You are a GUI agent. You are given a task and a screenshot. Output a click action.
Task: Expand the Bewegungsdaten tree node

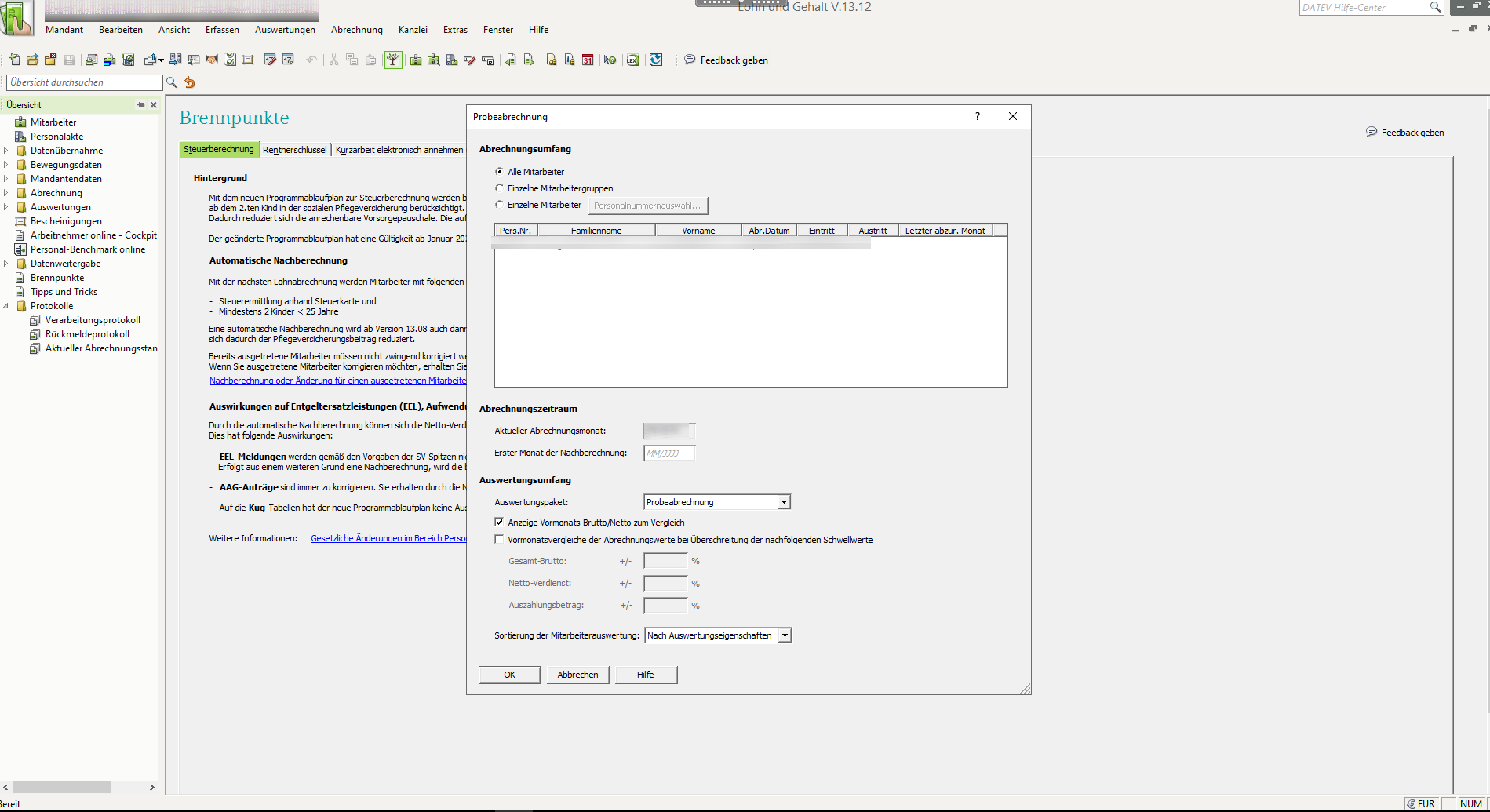(6, 165)
